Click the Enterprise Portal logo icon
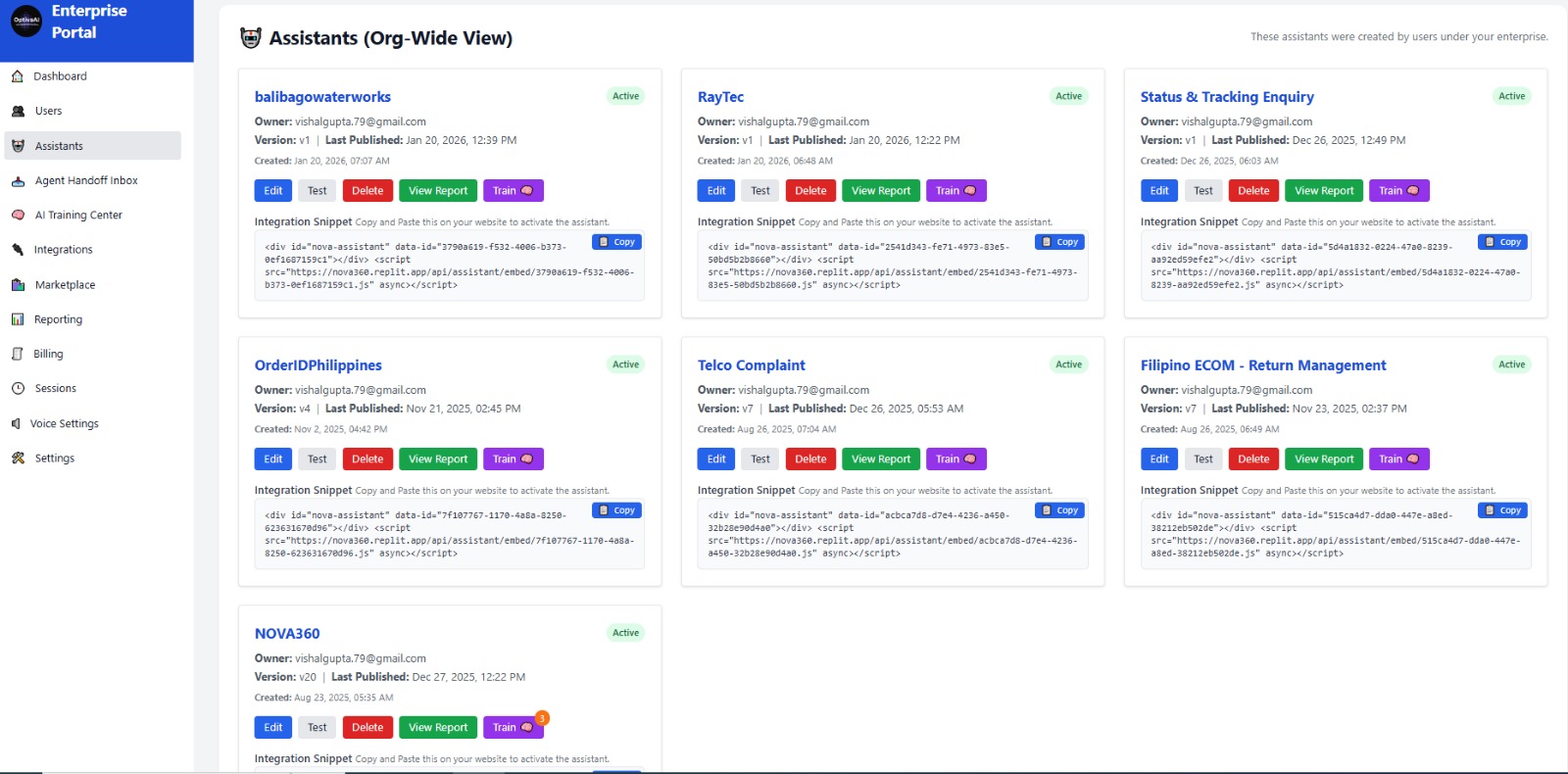The height and width of the screenshot is (774, 1568). click(26, 21)
